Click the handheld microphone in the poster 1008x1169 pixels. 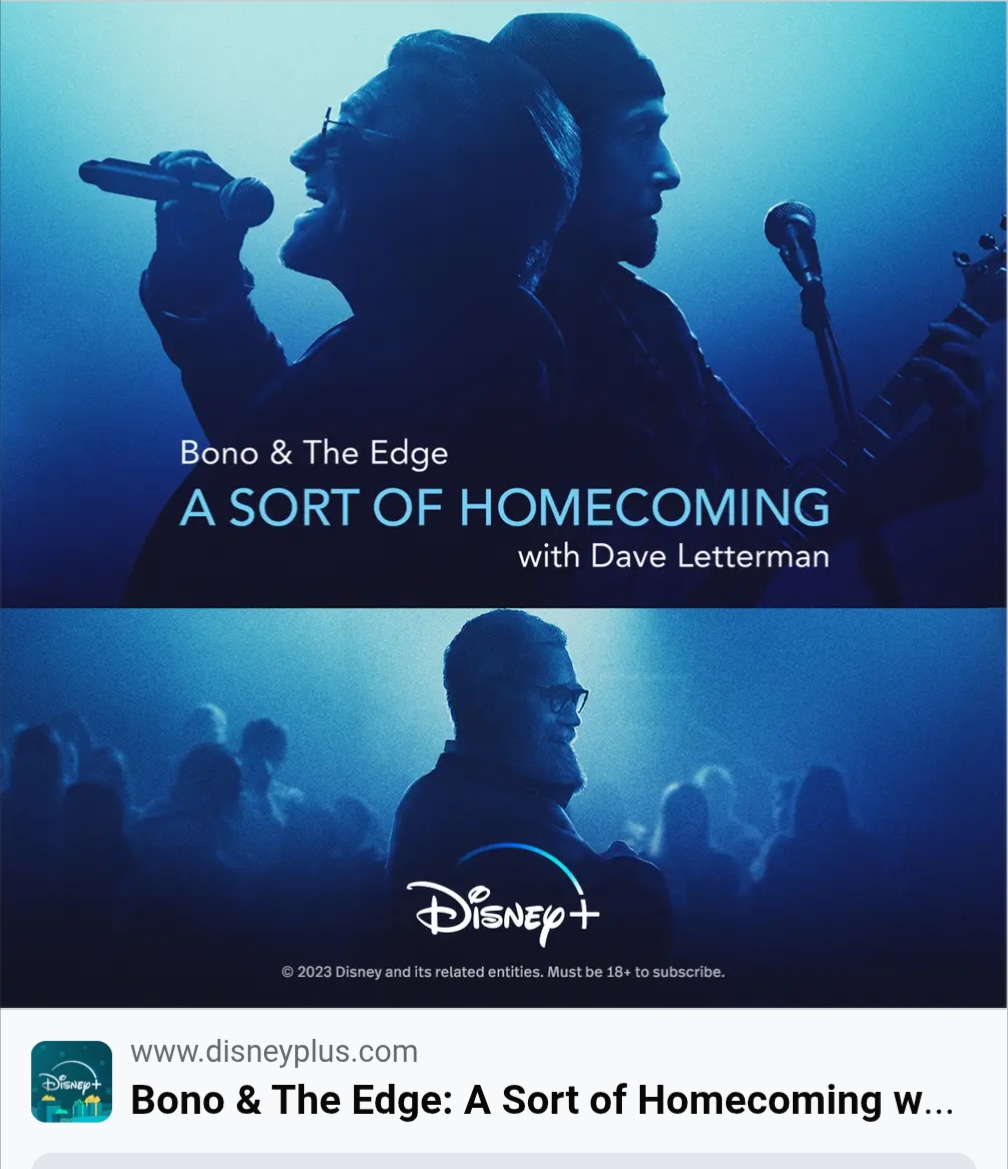click(x=176, y=191)
